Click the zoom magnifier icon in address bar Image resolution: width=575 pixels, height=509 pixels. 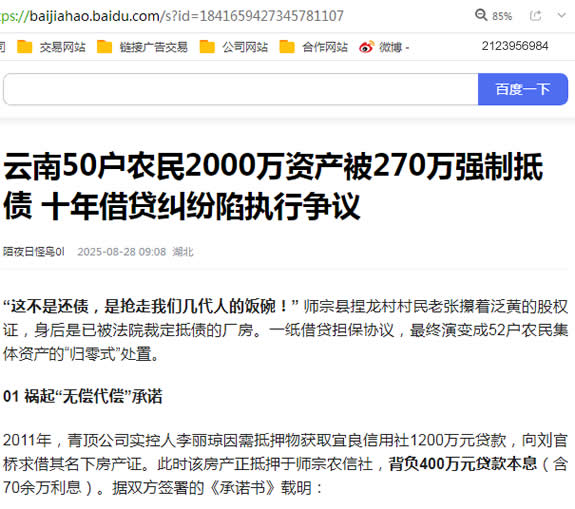click(x=481, y=15)
